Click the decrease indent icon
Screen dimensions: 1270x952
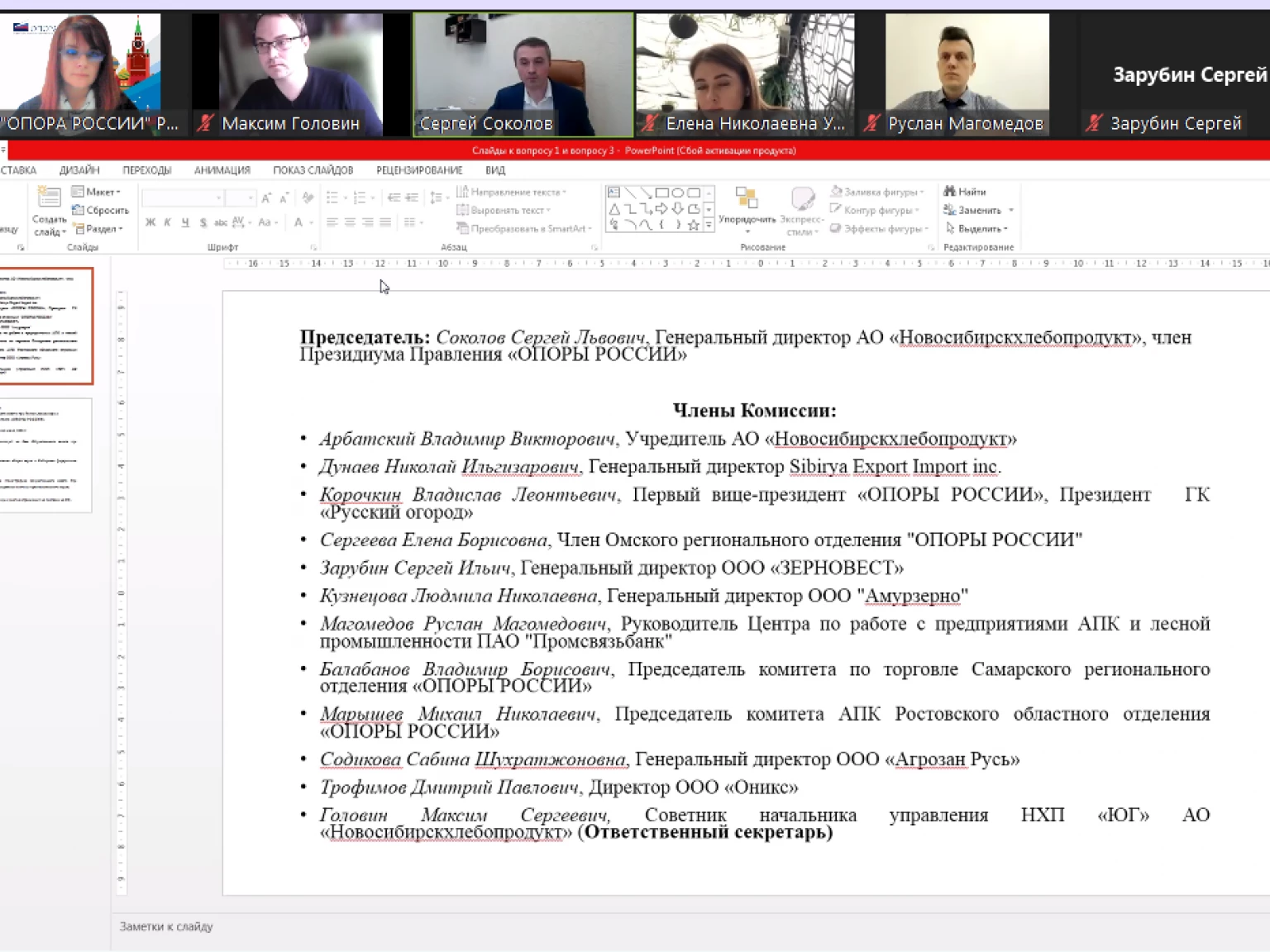tap(394, 198)
